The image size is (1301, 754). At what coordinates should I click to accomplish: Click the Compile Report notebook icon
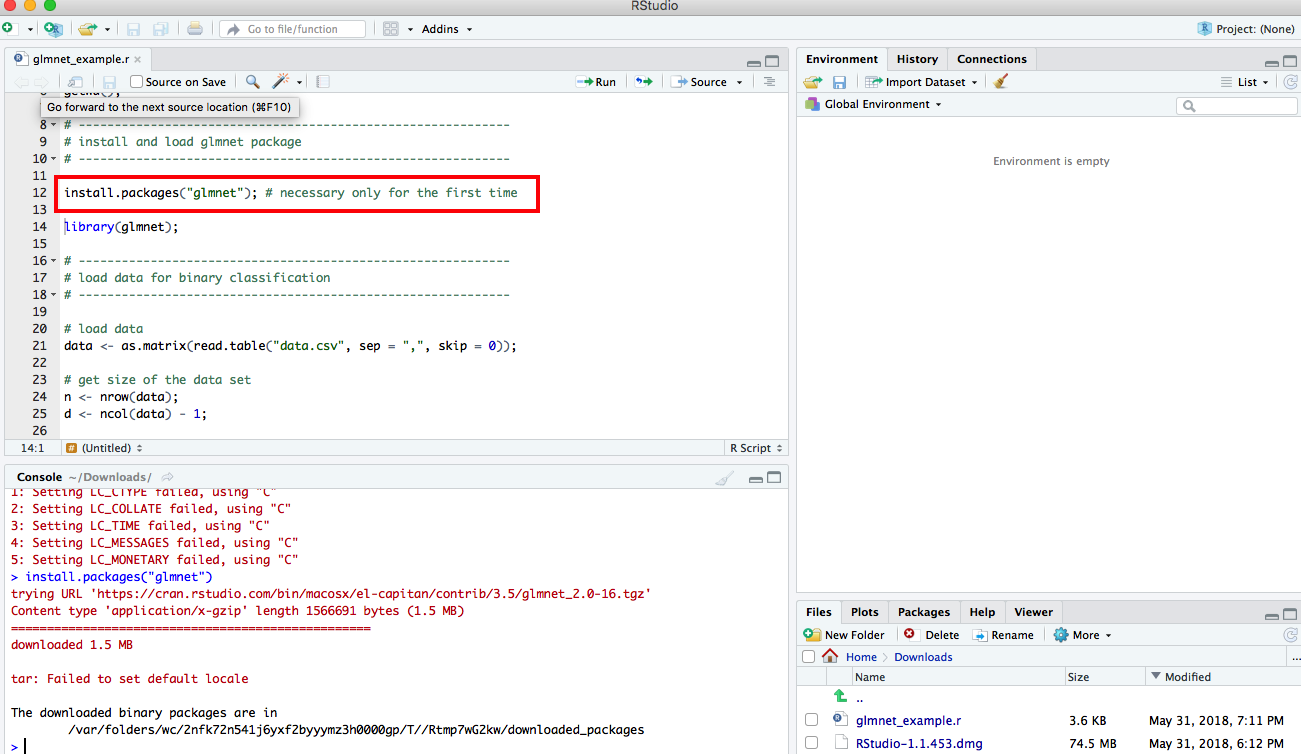(x=323, y=82)
